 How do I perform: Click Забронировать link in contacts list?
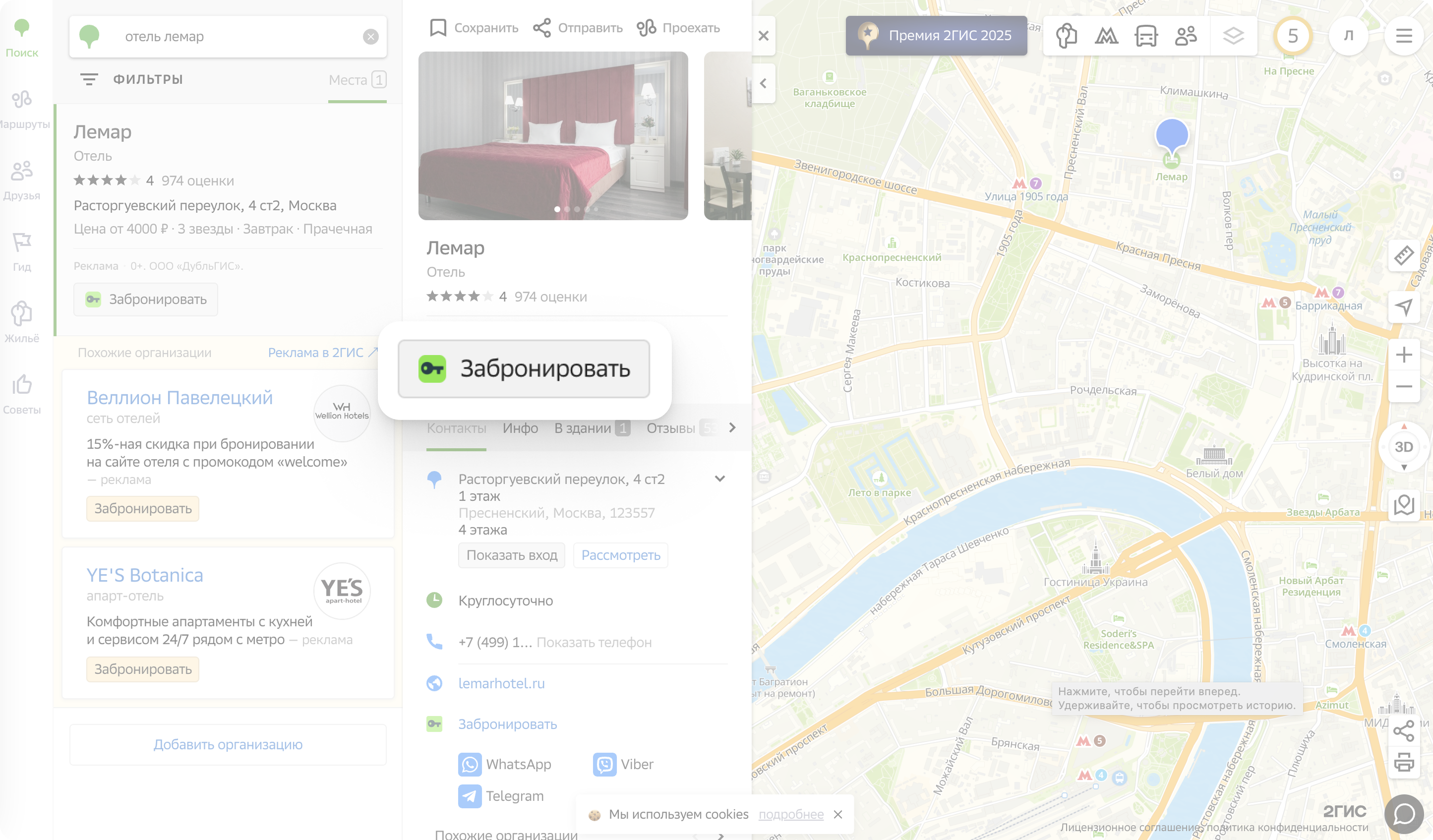point(507,724)
